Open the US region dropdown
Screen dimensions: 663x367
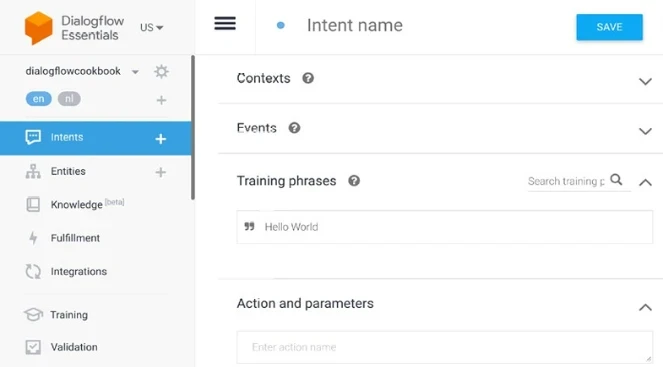click(x=151, y=27)
